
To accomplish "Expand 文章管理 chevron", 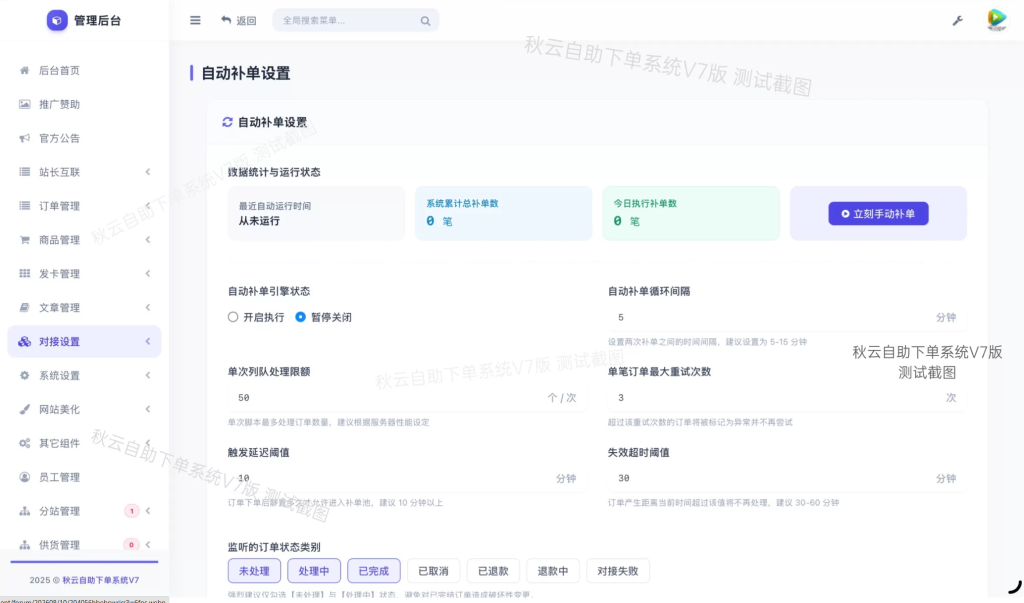I will (x=148, y=308).
